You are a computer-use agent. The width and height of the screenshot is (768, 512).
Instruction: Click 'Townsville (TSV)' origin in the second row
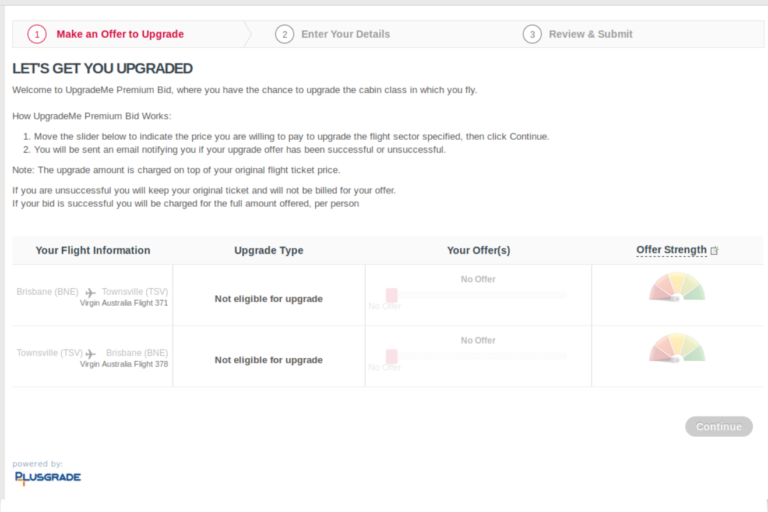click(x=49, y=353)
